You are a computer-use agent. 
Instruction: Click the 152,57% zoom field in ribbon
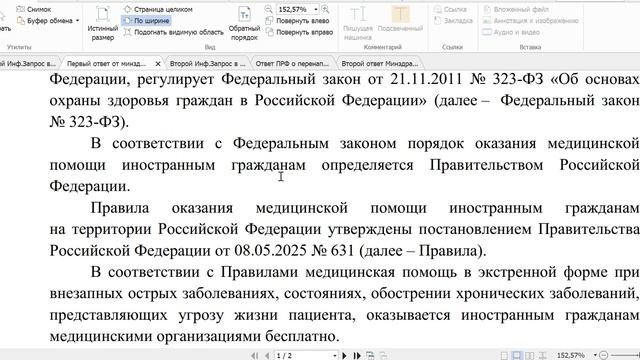[294, 9]
